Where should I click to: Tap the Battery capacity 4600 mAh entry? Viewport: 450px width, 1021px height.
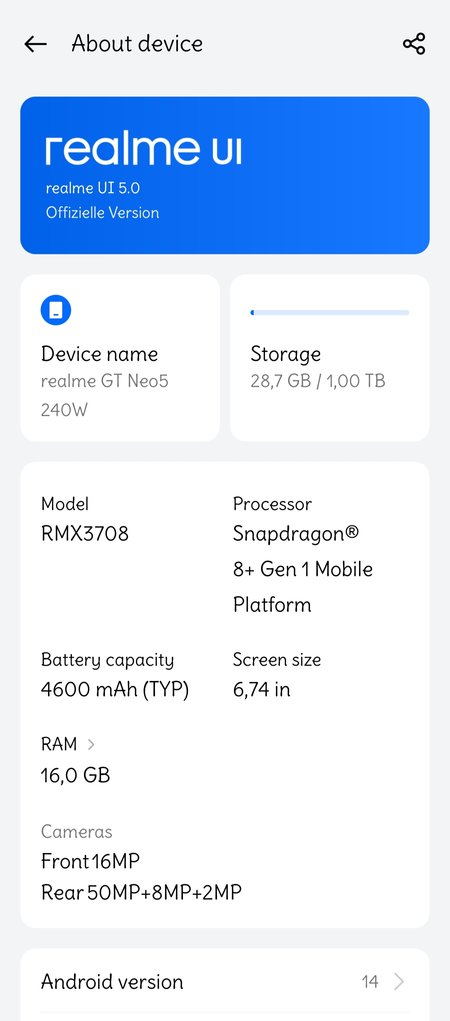point(115,675)
